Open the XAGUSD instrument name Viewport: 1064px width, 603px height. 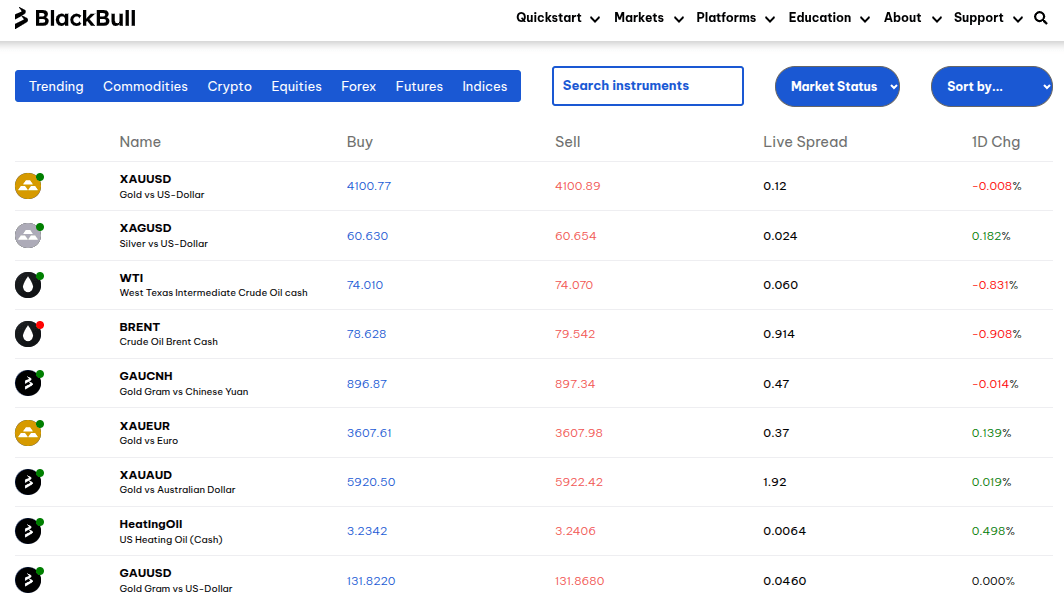click(x=145, y=228)
